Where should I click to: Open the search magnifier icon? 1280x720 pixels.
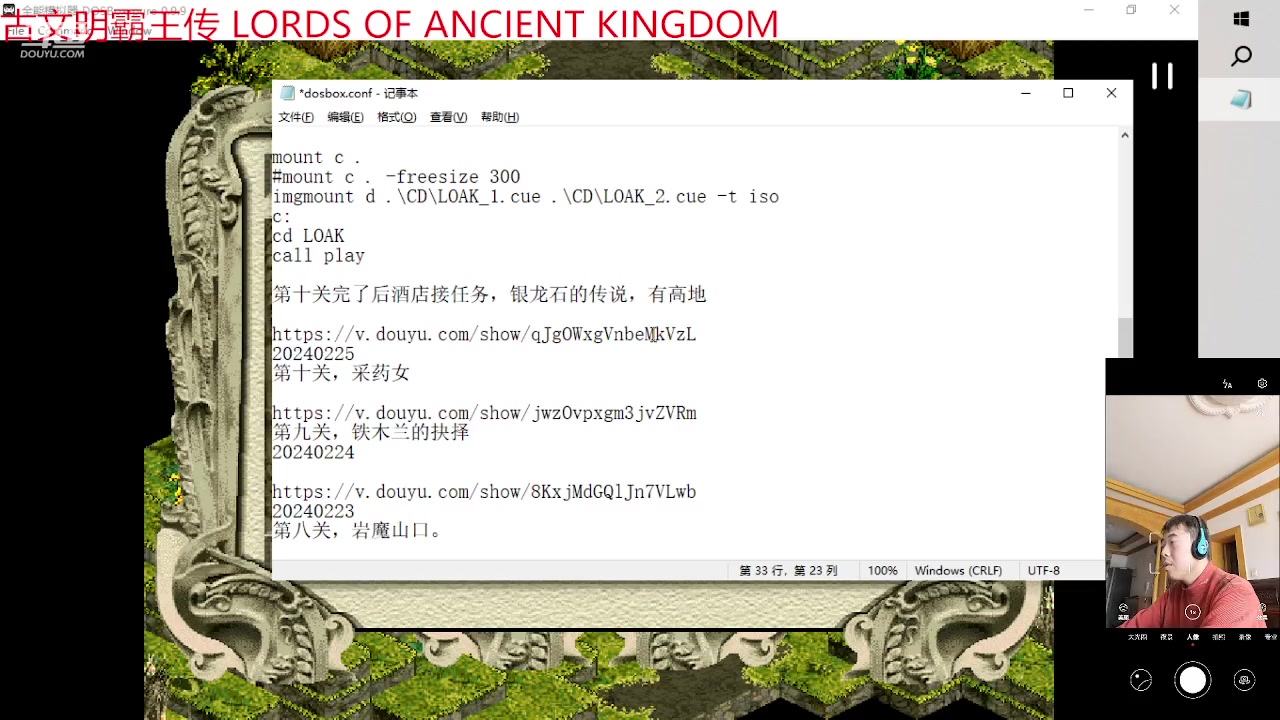pos(1241,57)
